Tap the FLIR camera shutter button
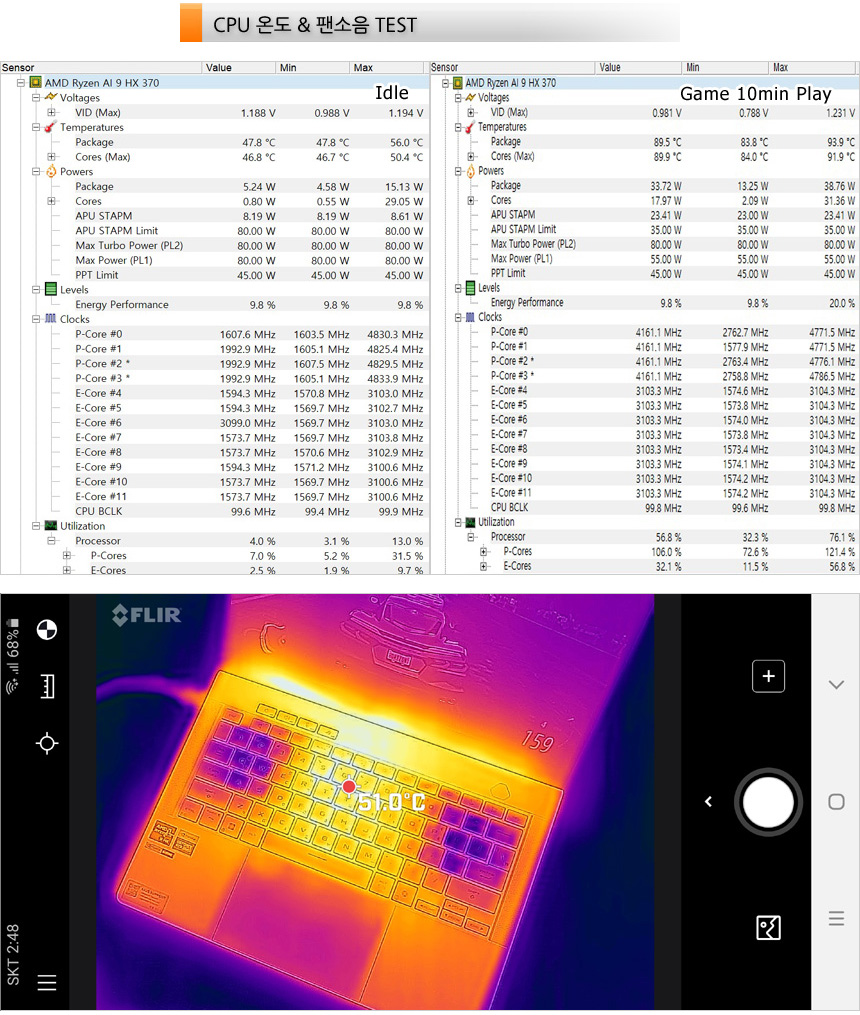 [768, 802]
